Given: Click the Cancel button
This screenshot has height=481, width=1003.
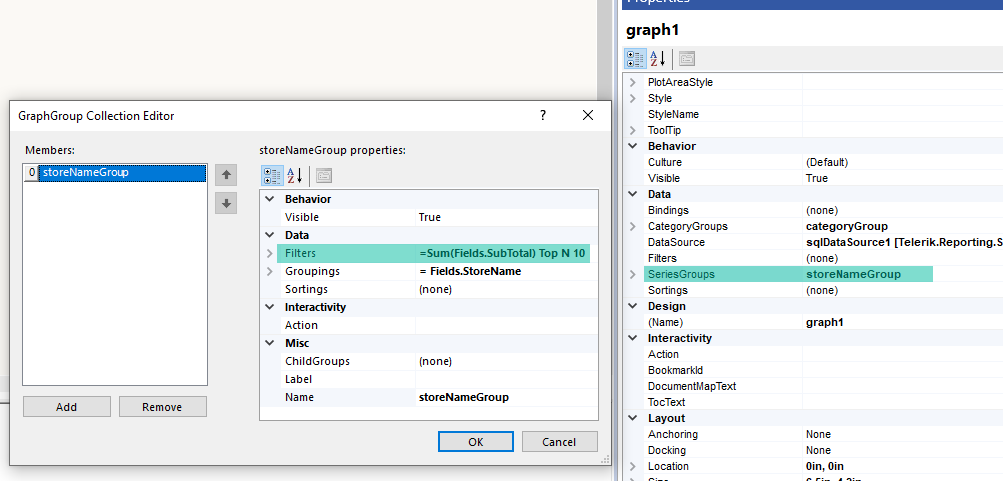Looking at the screenshot, I should point(560,441).
